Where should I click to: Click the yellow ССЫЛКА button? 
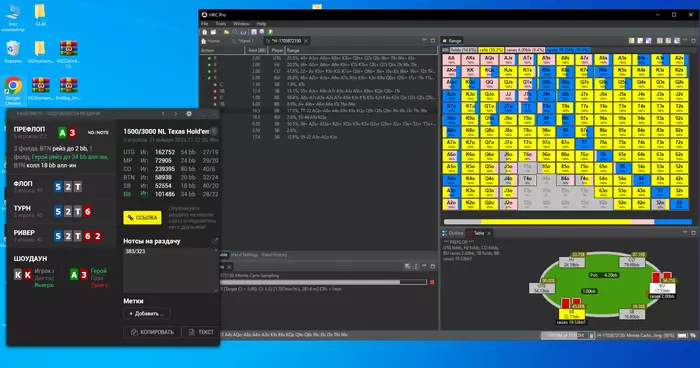point(142,217)
